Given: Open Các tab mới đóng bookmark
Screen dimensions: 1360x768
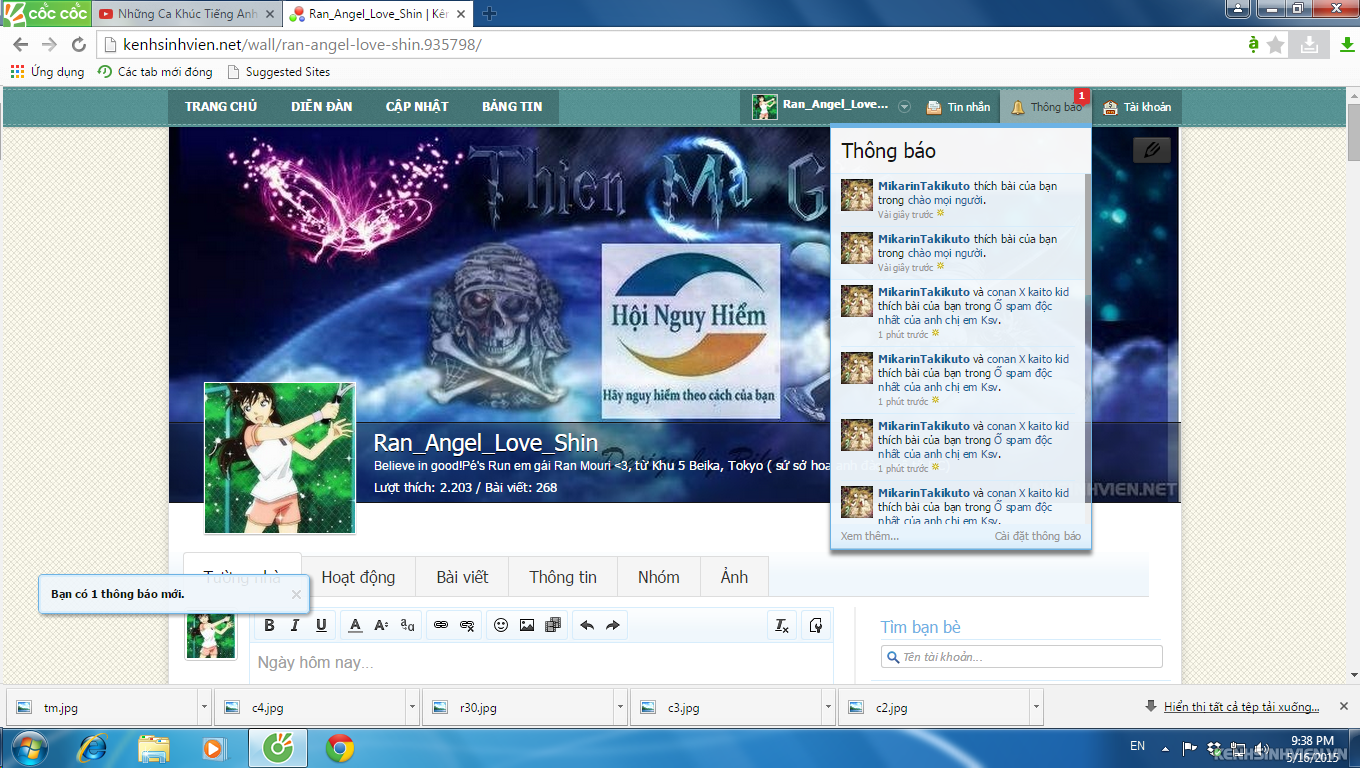Looking at the screenshot, I should click(x=155, y=72).
